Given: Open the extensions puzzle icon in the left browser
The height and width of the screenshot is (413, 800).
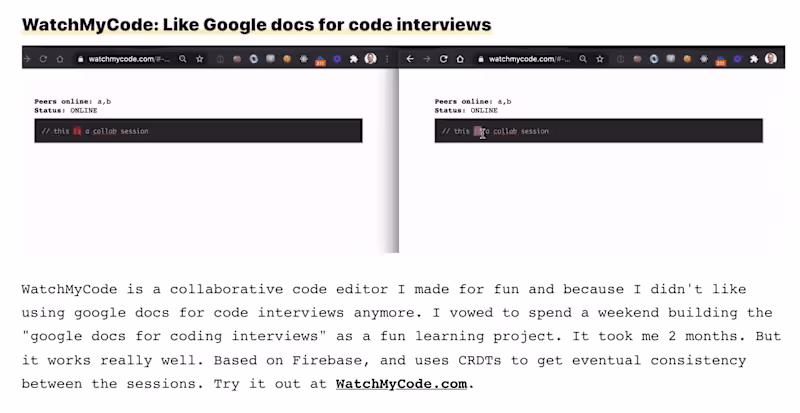Looking at the screenshot, I should pos(353,59).
